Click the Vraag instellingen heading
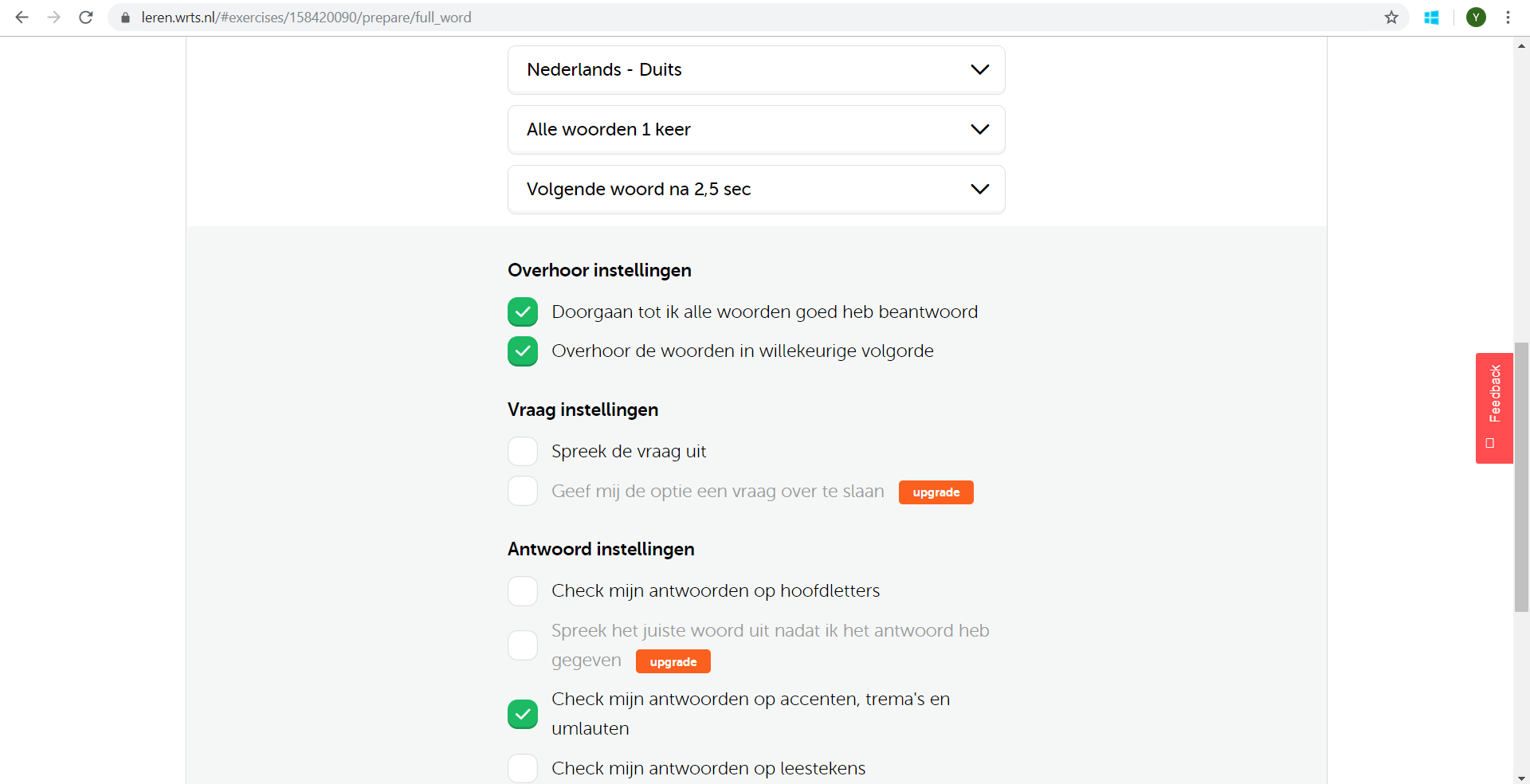The height and width of the screenshot is (784, 1530). click(583, 410)
